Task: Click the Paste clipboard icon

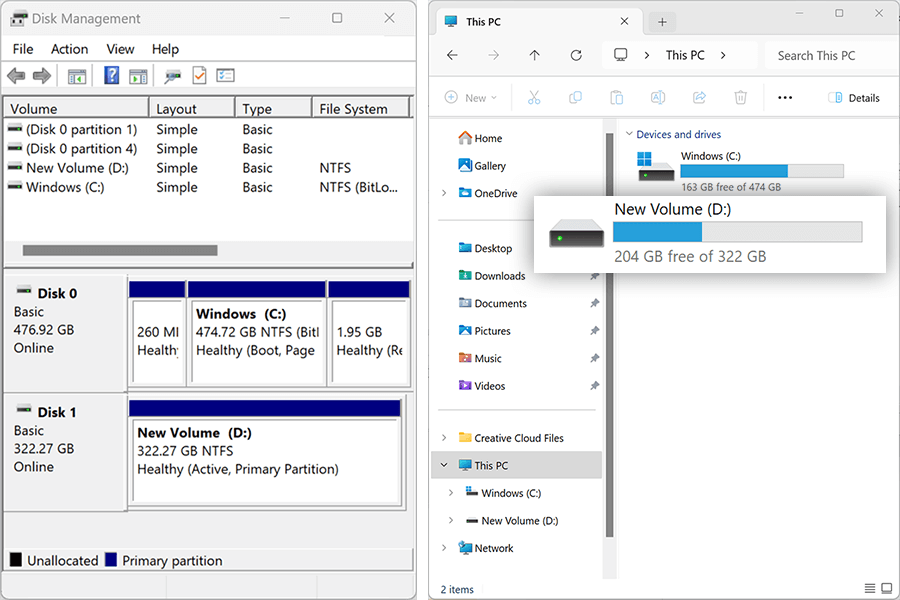Action: pos(616,98)
